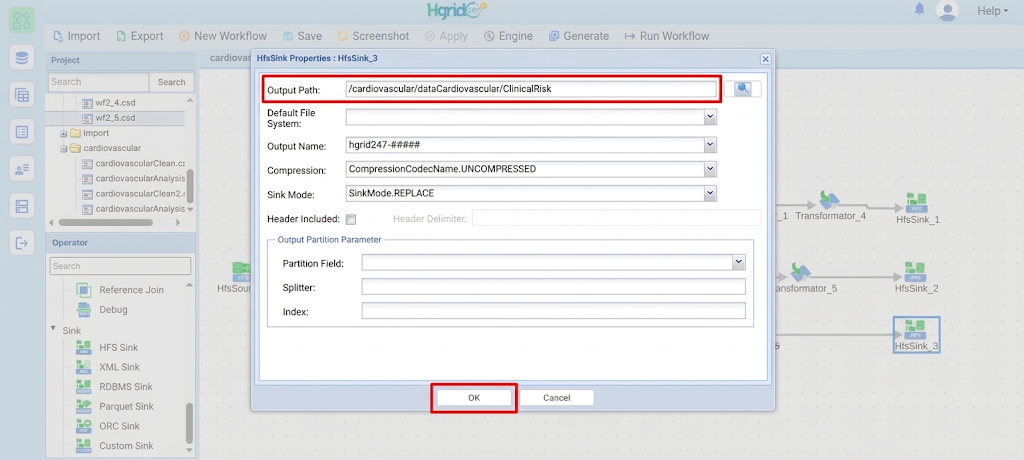This screenshot has height=460, width=1024.
Task: Select wf2_5.csd in project tree
Action: pyautogui.click(x=115, y=118)
